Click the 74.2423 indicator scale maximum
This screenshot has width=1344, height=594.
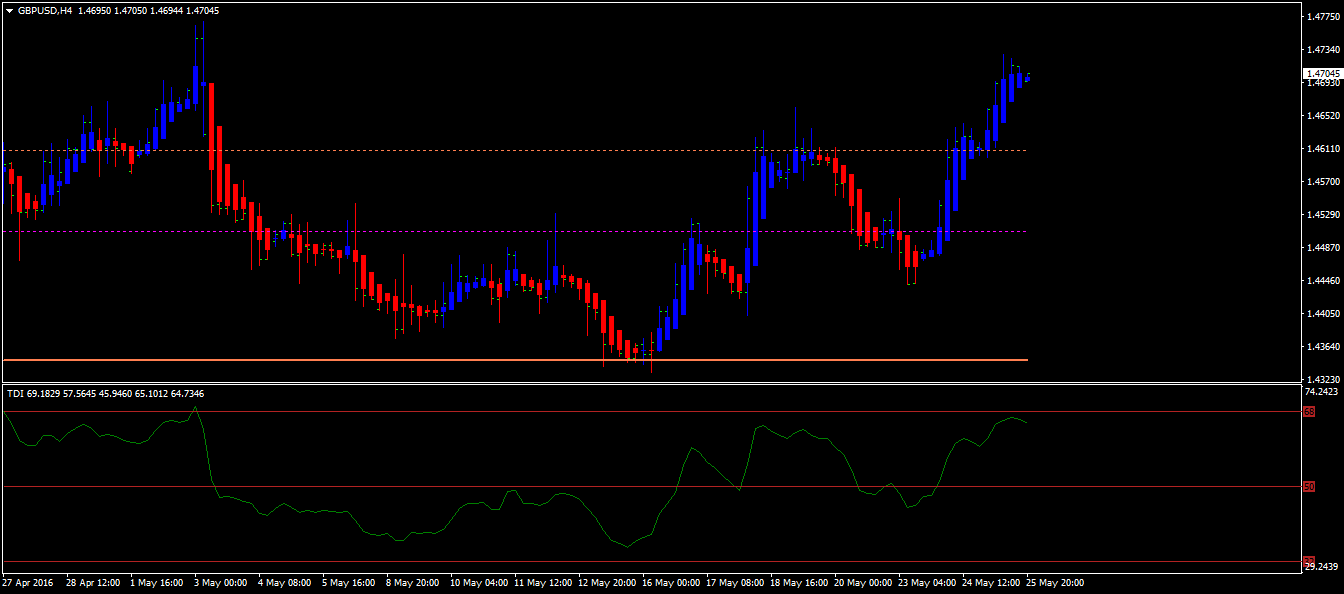[x=1323, y=393]
